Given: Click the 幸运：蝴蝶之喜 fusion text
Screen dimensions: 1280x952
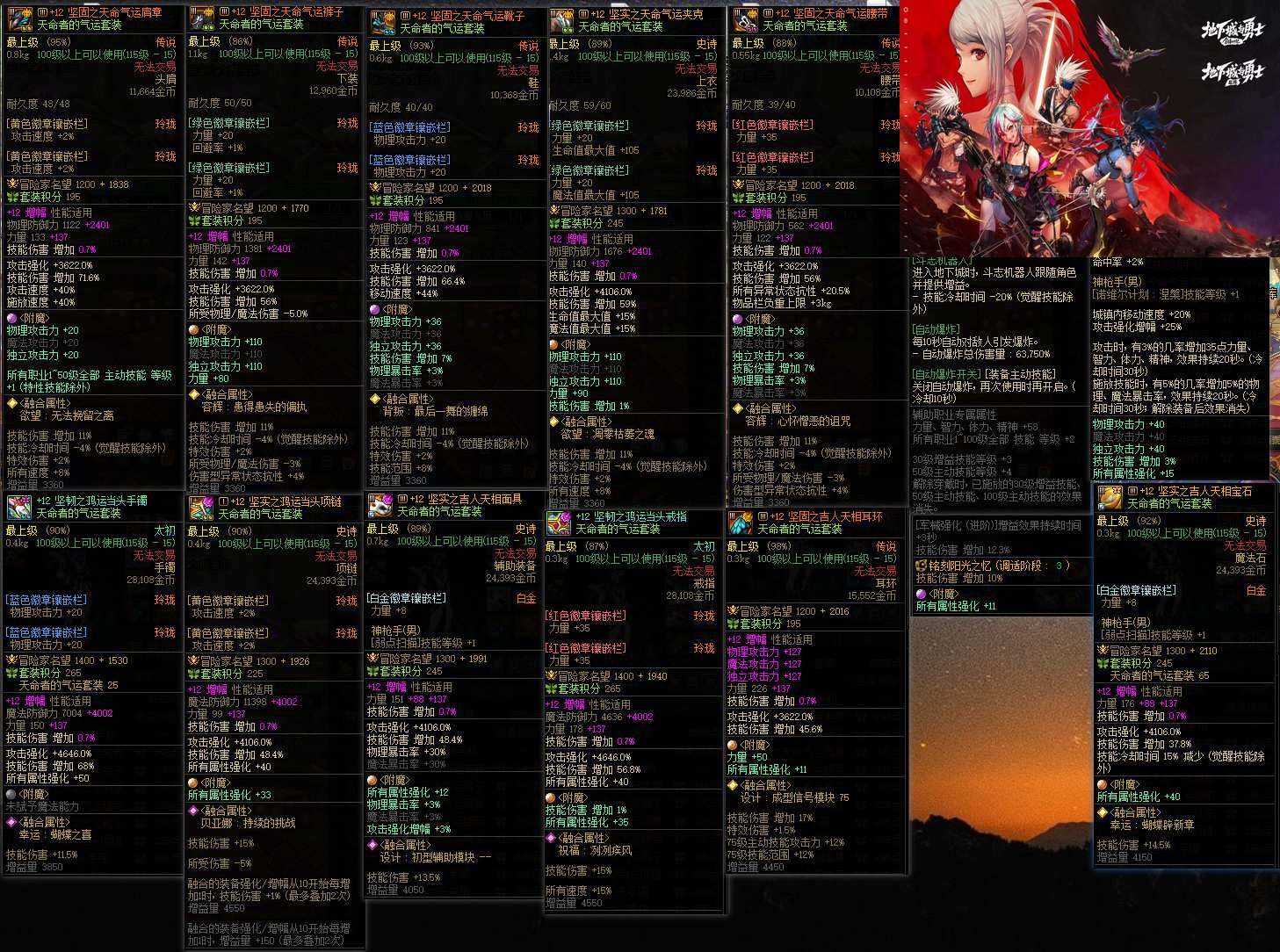Looking at the screenshot, I should click(x=55, y=835).
